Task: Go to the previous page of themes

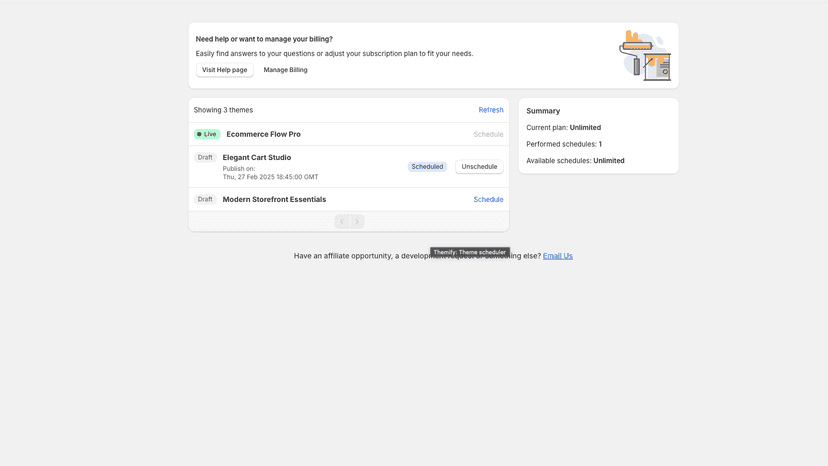Action: click(x=342, y=221)
